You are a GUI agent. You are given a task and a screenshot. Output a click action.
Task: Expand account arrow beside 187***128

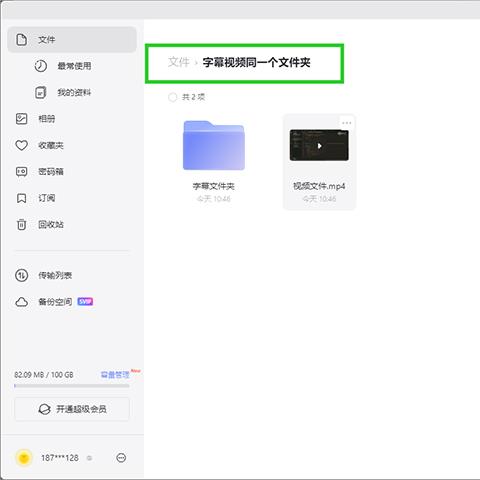pos(89,458)
